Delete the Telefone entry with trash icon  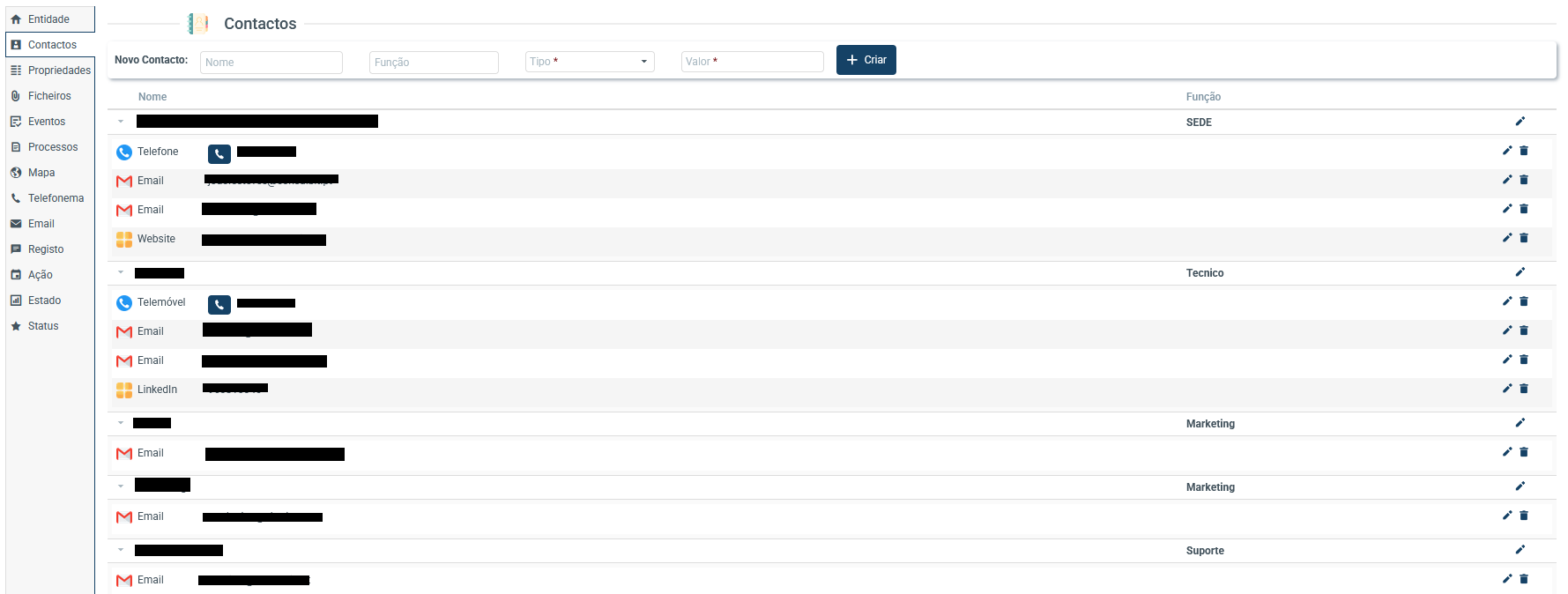(x=1524, y=151)
